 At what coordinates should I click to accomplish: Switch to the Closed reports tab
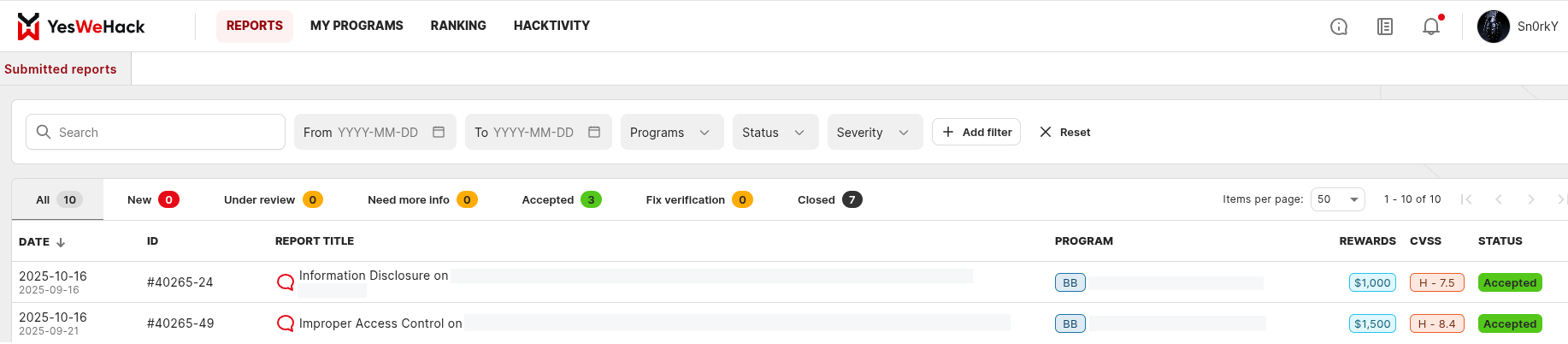828,199
